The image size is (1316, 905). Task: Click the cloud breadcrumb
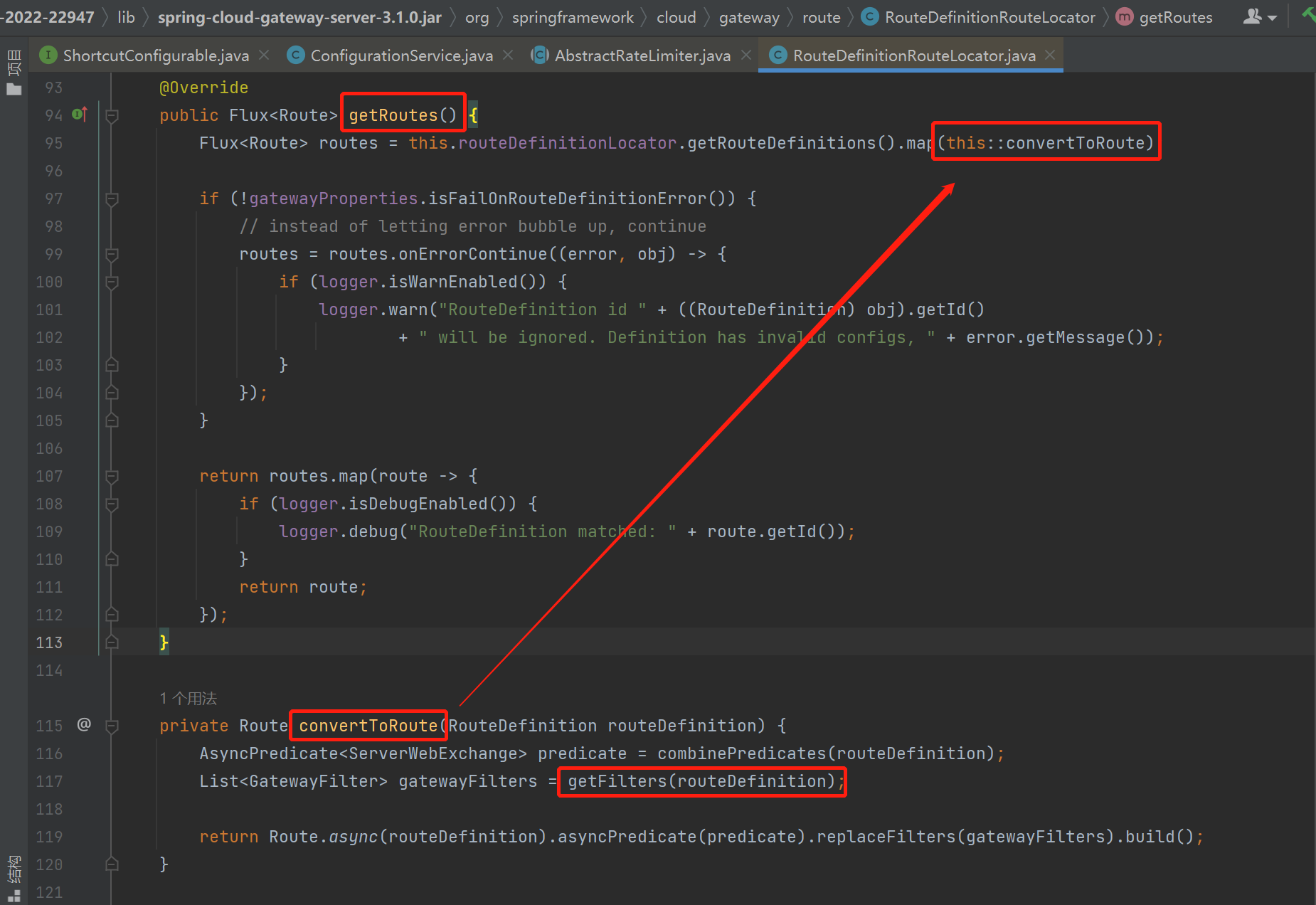(x=676, y=17)
